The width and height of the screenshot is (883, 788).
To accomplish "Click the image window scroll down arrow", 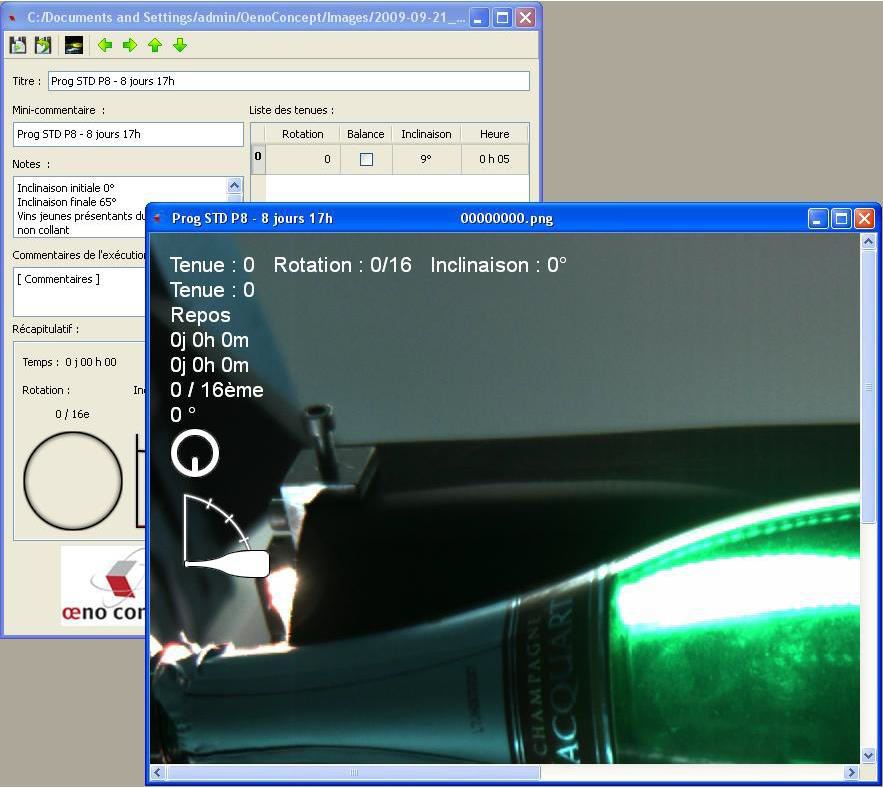I will [868, 756].
